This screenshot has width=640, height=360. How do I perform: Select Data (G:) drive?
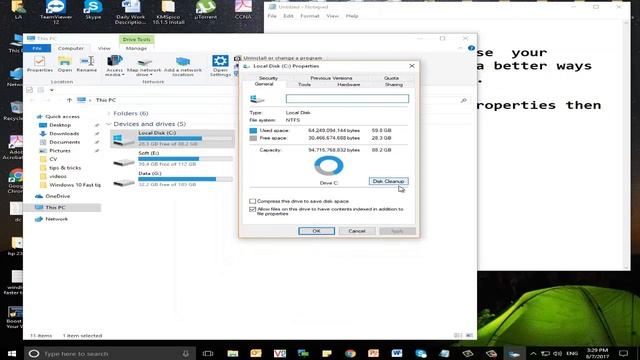point(172,179)
